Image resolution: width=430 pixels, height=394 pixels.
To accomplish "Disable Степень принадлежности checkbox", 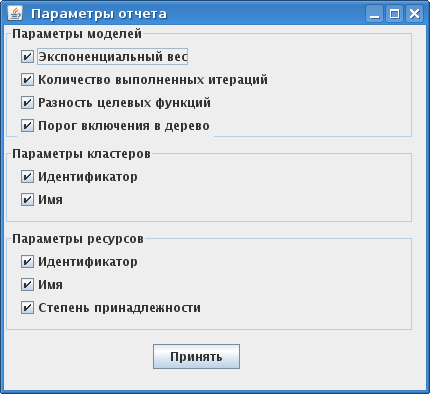I will [x=27, y=308].
